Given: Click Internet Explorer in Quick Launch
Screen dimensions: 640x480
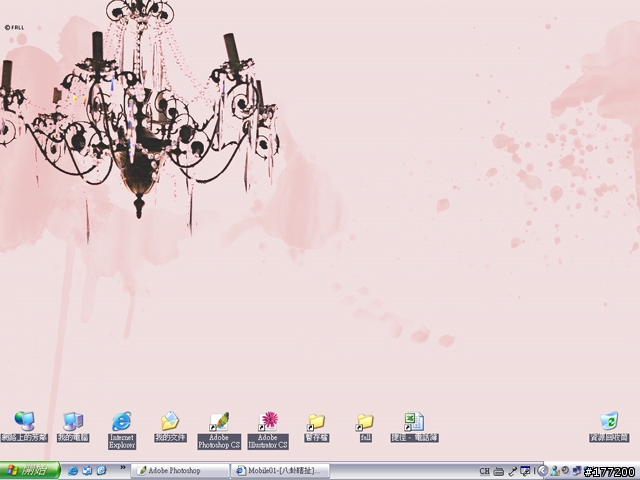Looking at the screenshot, I should pyautogui.click(x=73, y=471).
